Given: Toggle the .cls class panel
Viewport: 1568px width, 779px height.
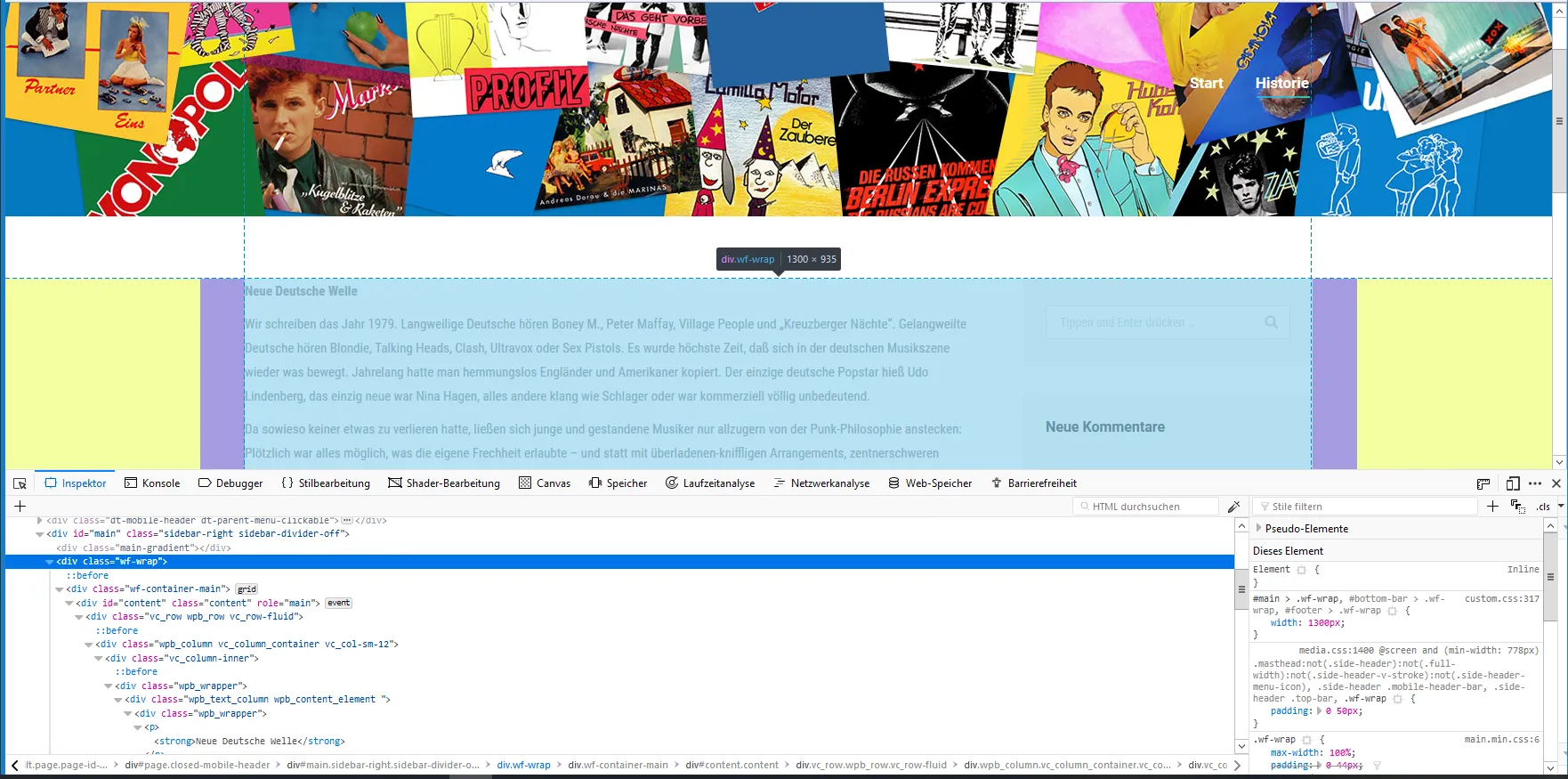Looking at the screenshot, I should point(1544,507).
